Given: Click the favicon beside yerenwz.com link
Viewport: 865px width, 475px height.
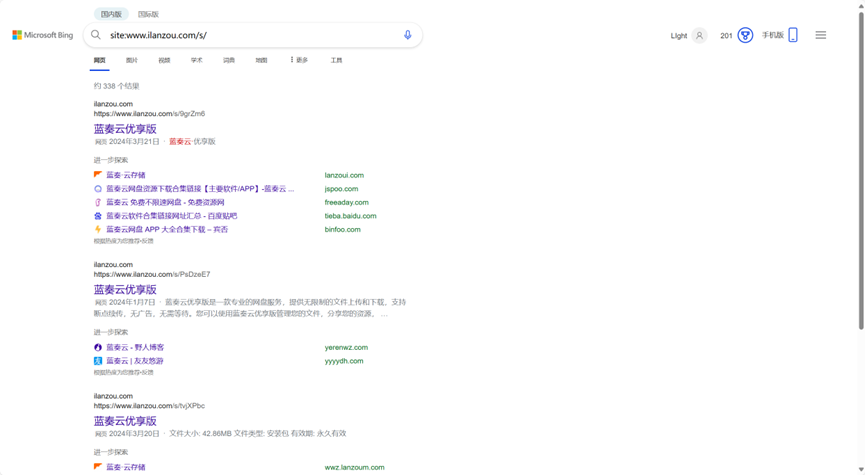Looking at the screenshot, I should (98, 348).
